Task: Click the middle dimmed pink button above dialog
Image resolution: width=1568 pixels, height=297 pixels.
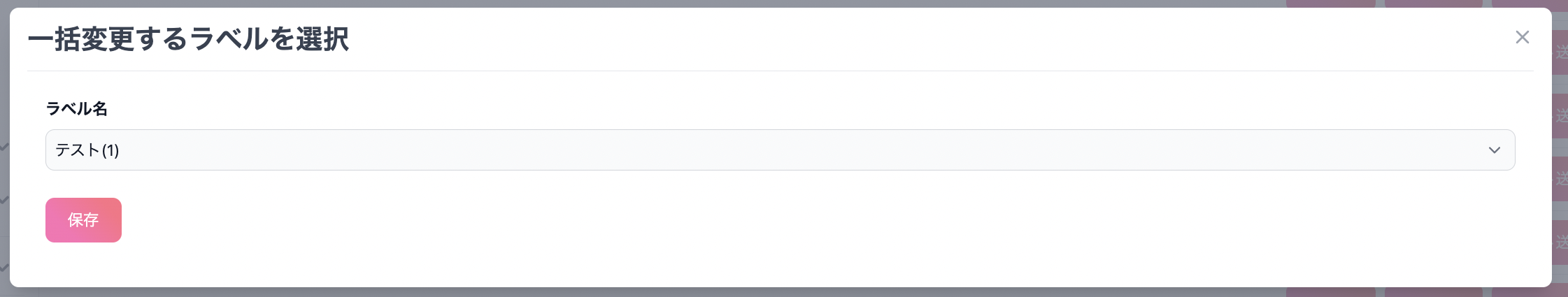Action: pyautogui.click(x=1434, y=3)
